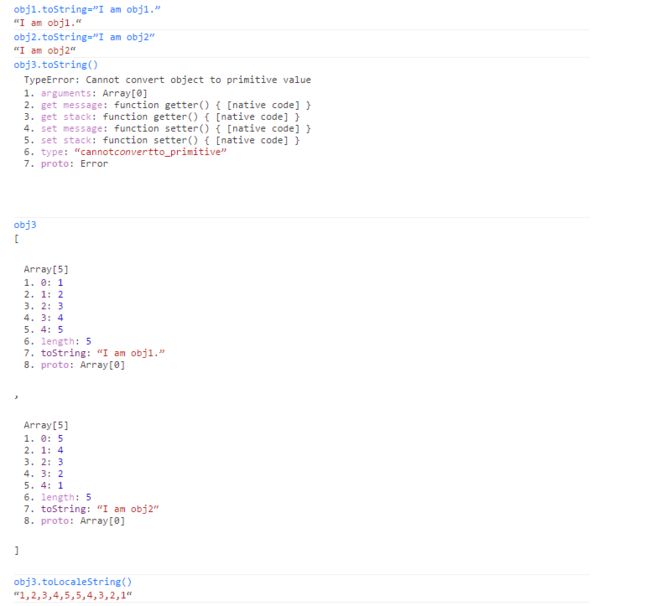Click the obj3.toLocaleString() command line
Viewport: 650px width, 606px height.
73,582
